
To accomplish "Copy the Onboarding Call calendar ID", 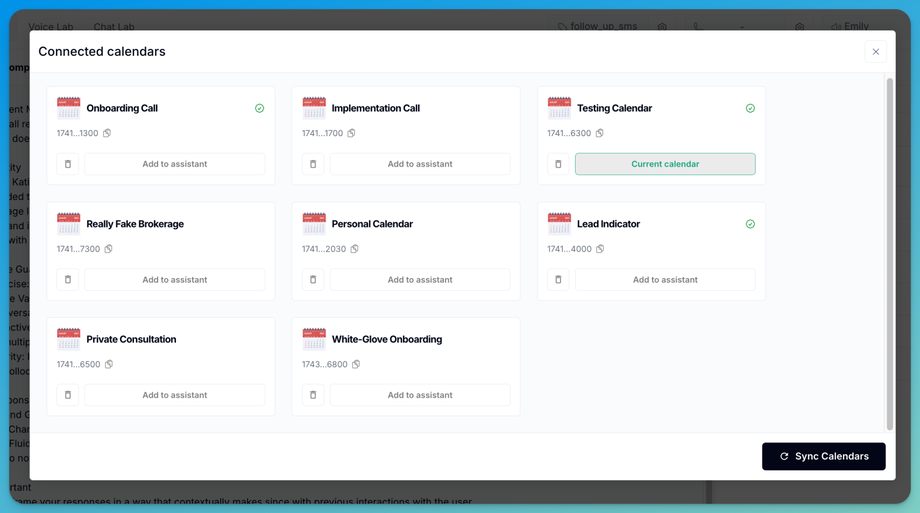I will (x=107, y=133).
